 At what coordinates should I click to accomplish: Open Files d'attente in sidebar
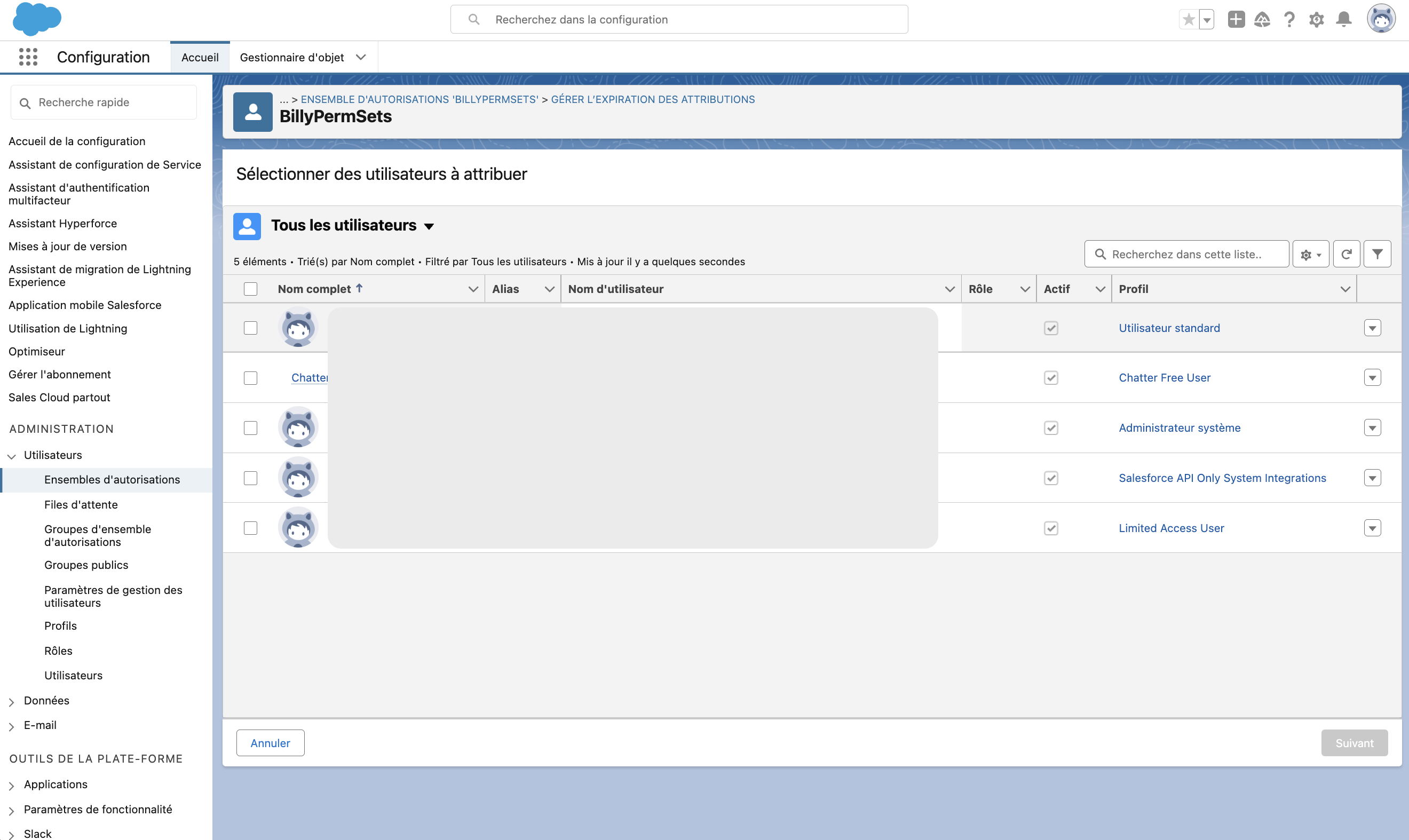coord(81,504)
